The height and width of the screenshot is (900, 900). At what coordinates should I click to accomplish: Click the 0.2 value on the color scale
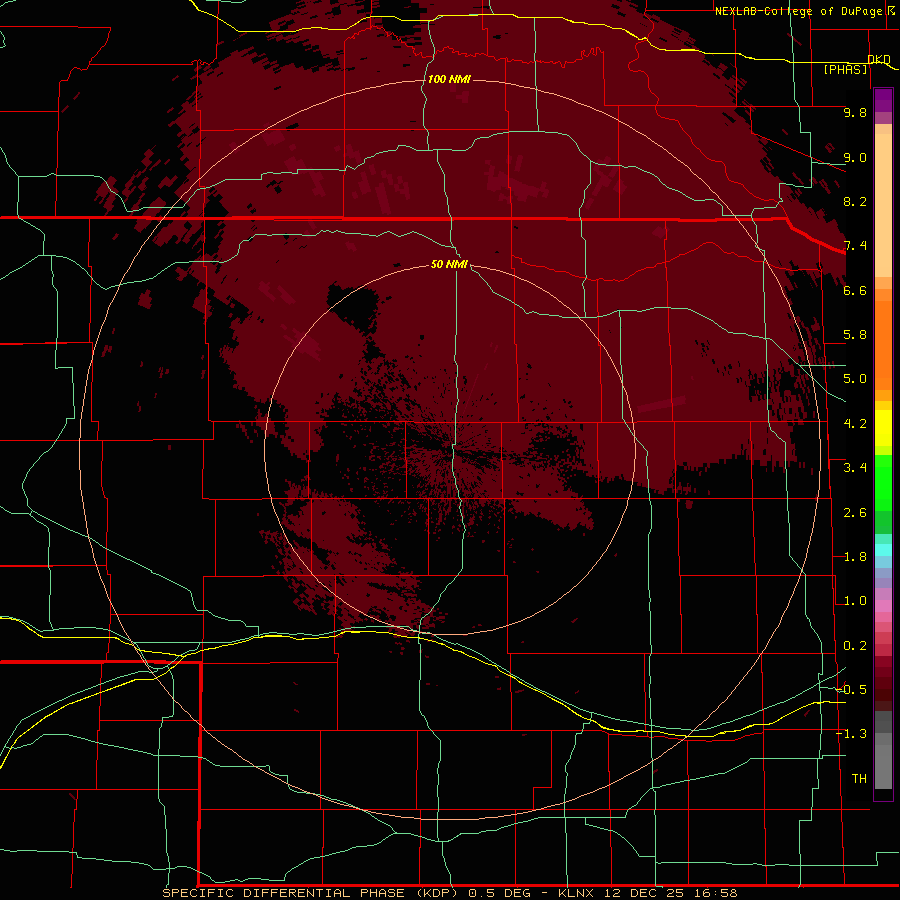tap(855, 646)
